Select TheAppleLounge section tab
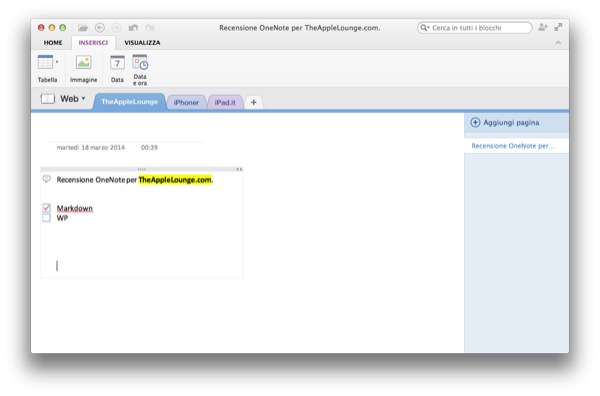Screen dimensions: 600x396 129,102
